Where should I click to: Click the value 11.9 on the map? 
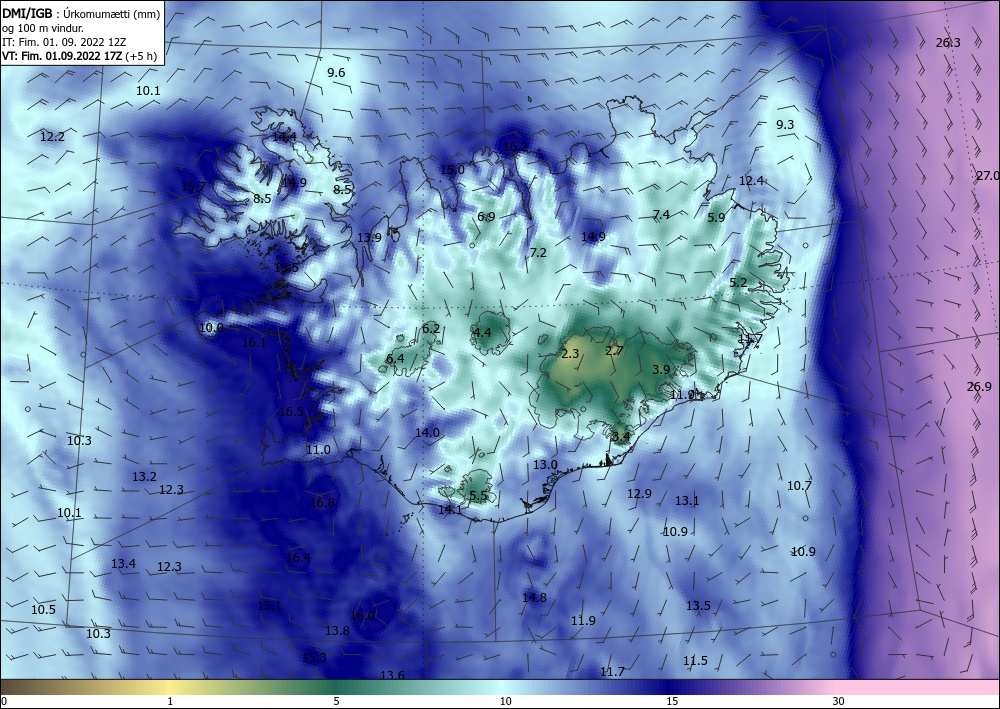coord(584,620)
